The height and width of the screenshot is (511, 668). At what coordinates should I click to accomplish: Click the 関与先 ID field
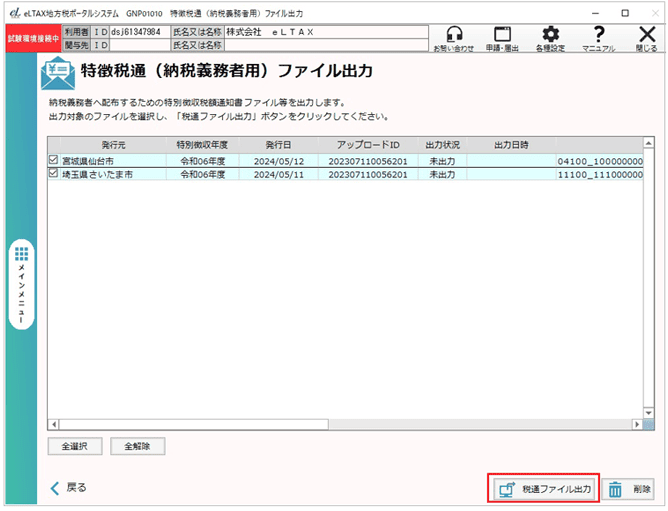pyautogui.click(x=140, y=45)
